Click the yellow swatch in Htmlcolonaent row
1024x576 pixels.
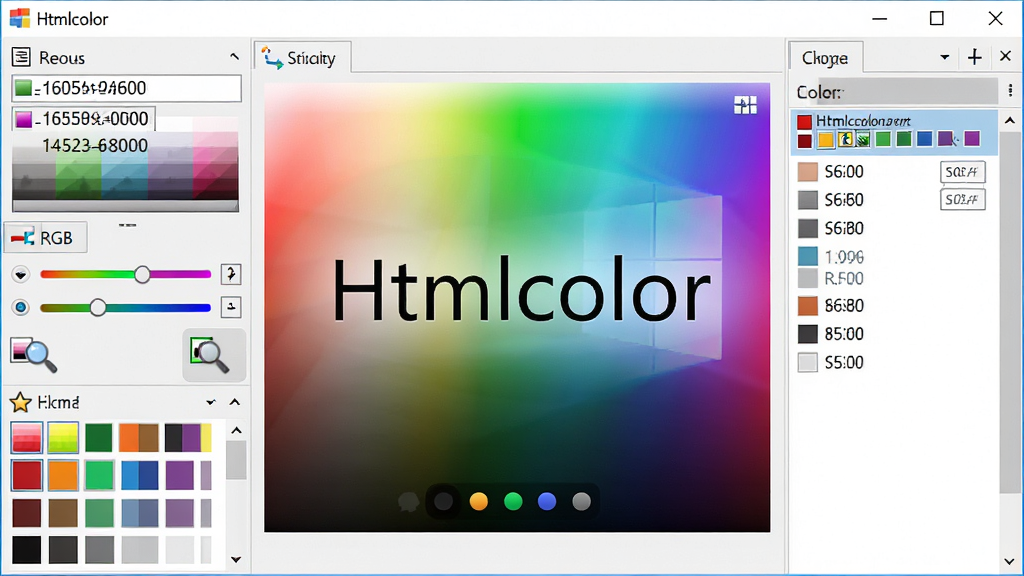[825, 139]
